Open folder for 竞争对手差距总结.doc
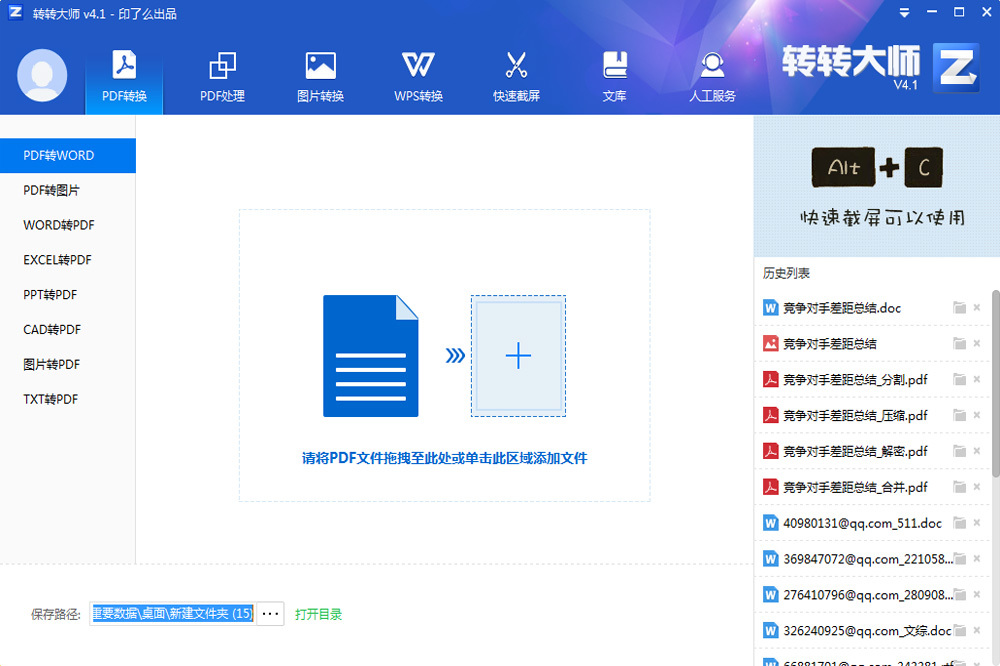This screenshot has height=666, width=1000. point(959,308)
